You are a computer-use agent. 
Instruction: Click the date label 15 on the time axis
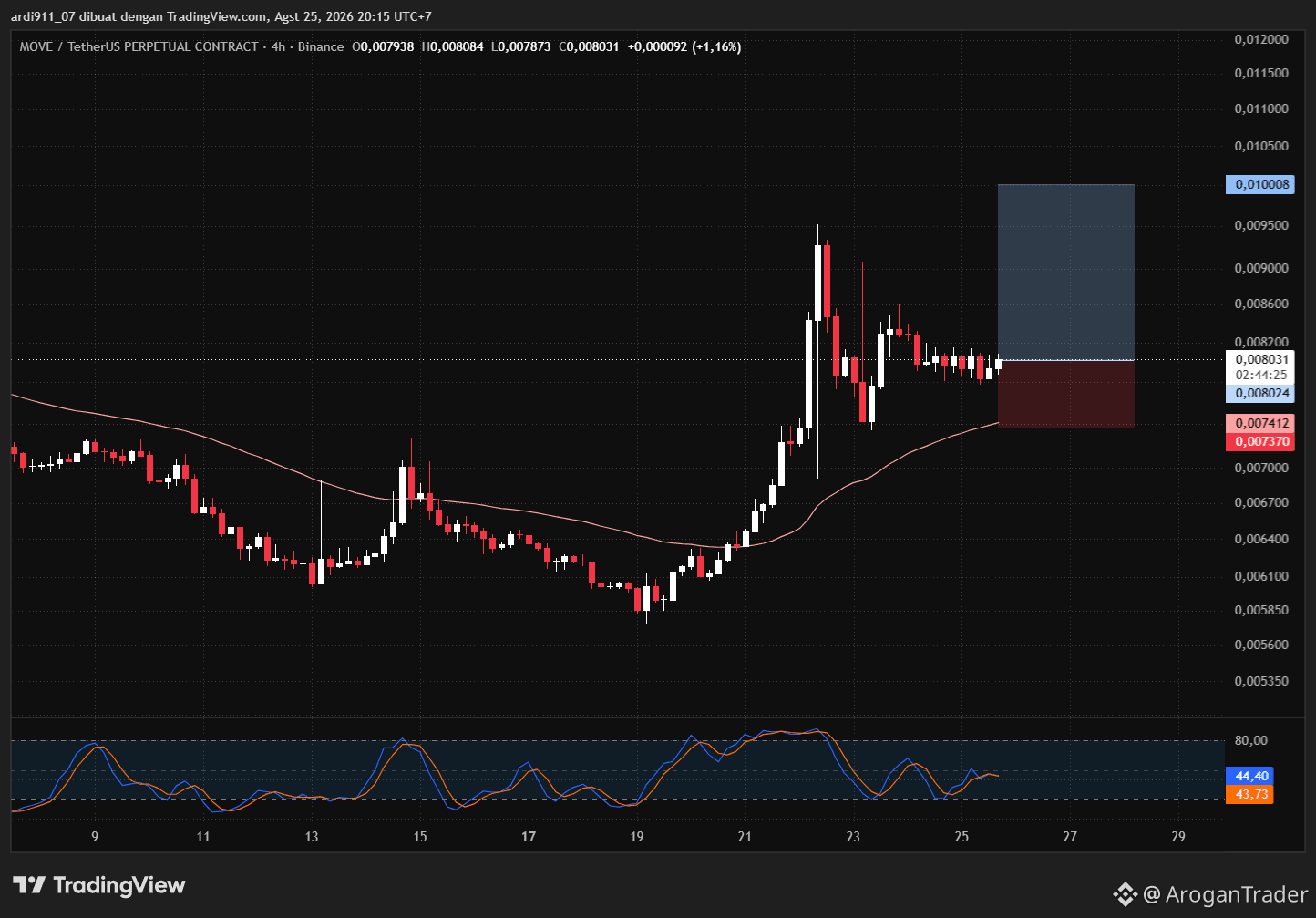[x=420, y=836]
